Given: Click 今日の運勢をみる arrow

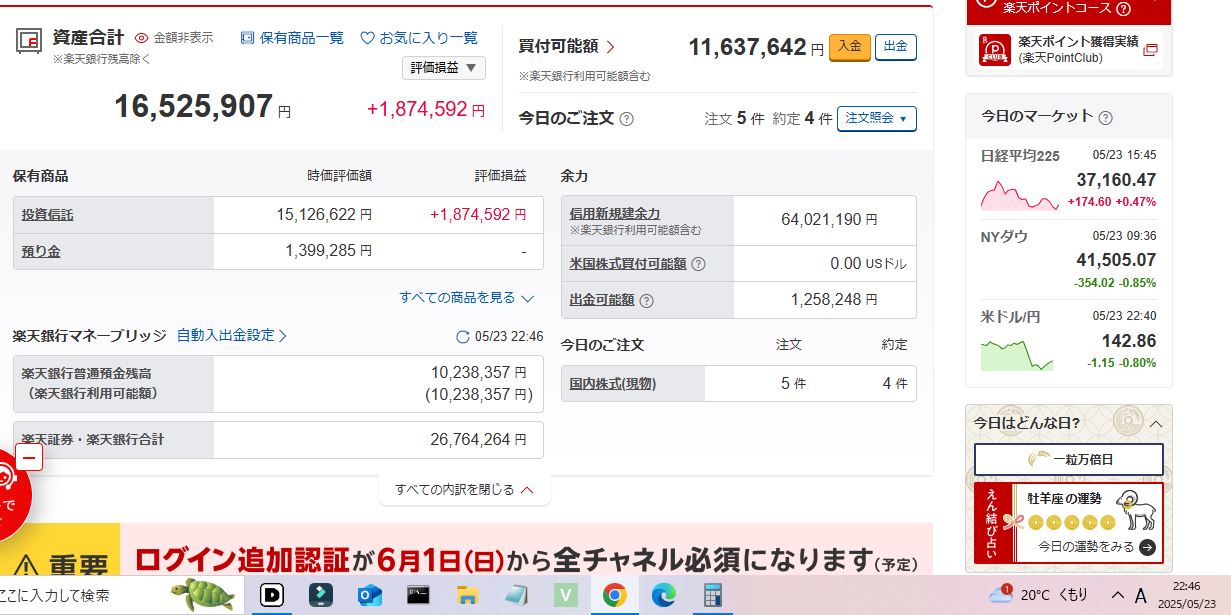Looking at the screenshot, I should 1147,547.
